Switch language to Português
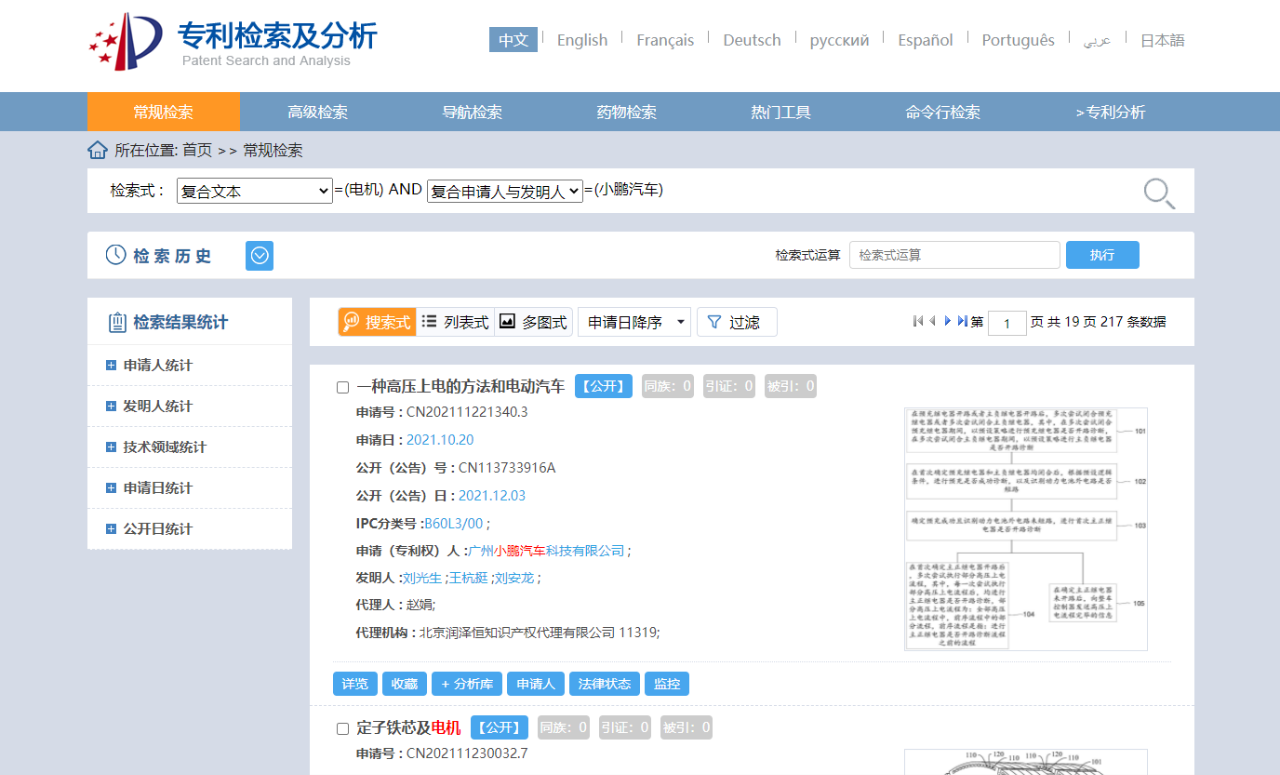 coord(1018,40)
